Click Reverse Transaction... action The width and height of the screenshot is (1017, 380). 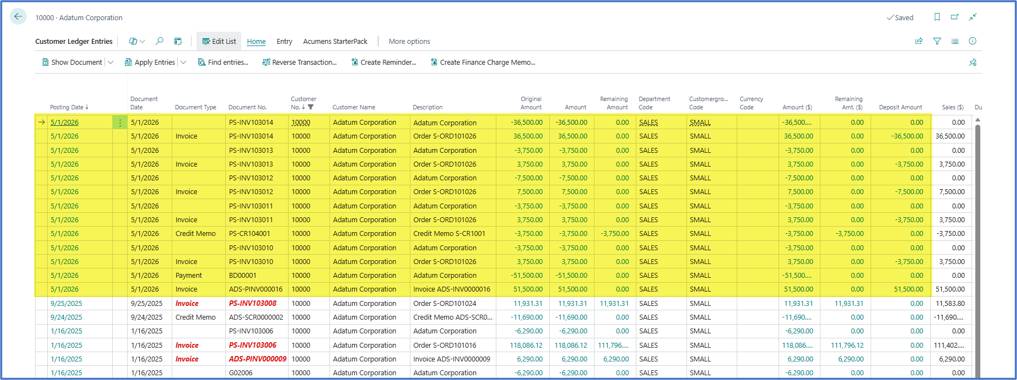[300, 62]
